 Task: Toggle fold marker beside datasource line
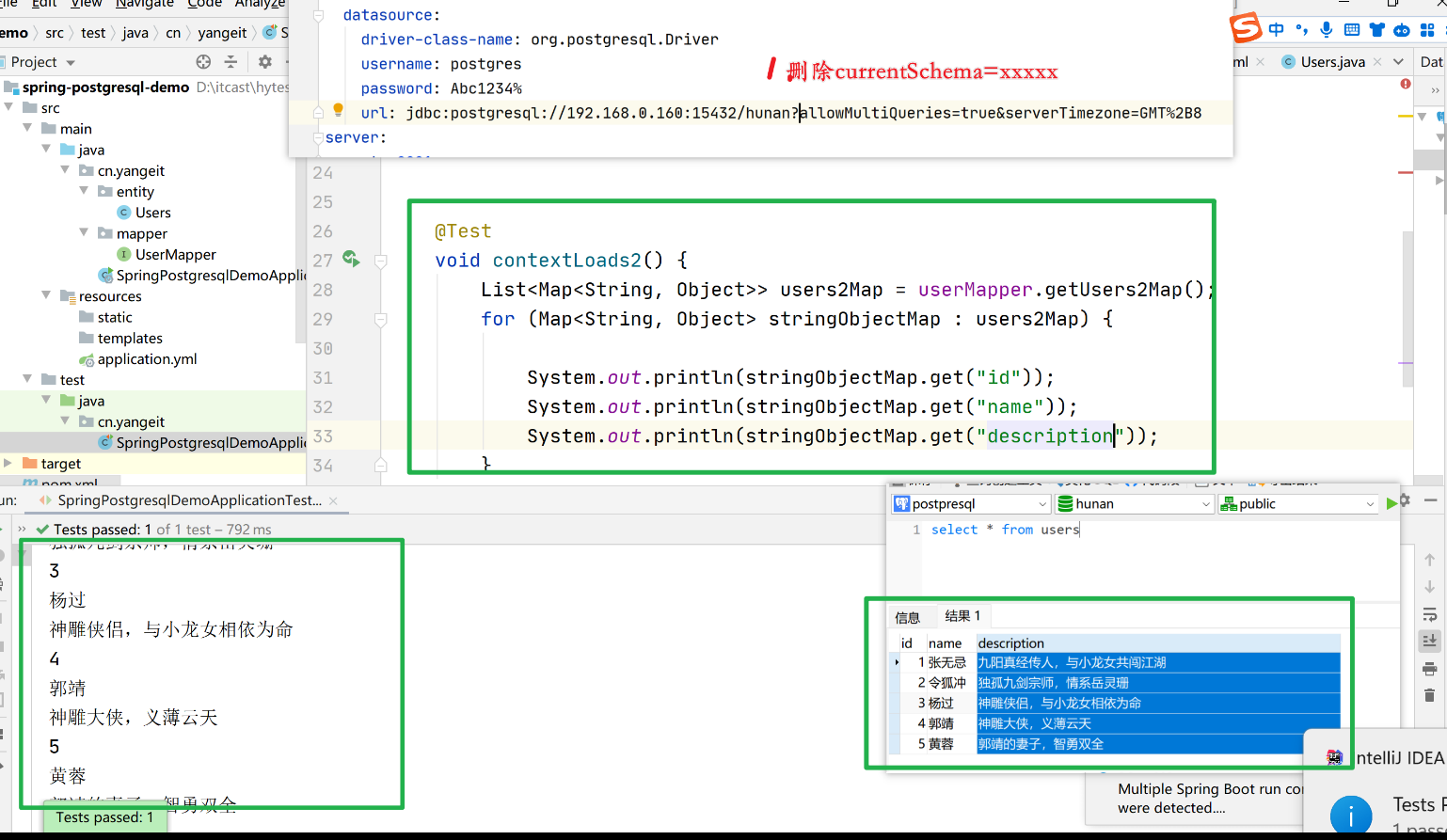point(318,16)
